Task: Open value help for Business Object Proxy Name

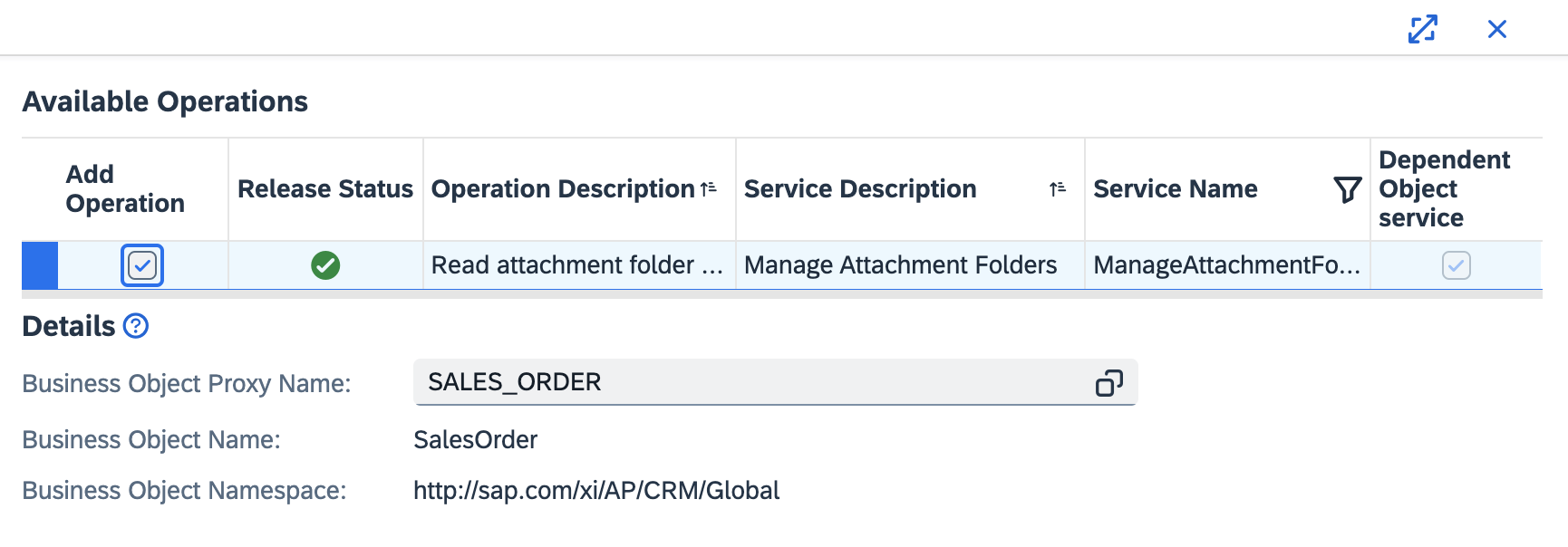Action: [x=1111, y=382]
